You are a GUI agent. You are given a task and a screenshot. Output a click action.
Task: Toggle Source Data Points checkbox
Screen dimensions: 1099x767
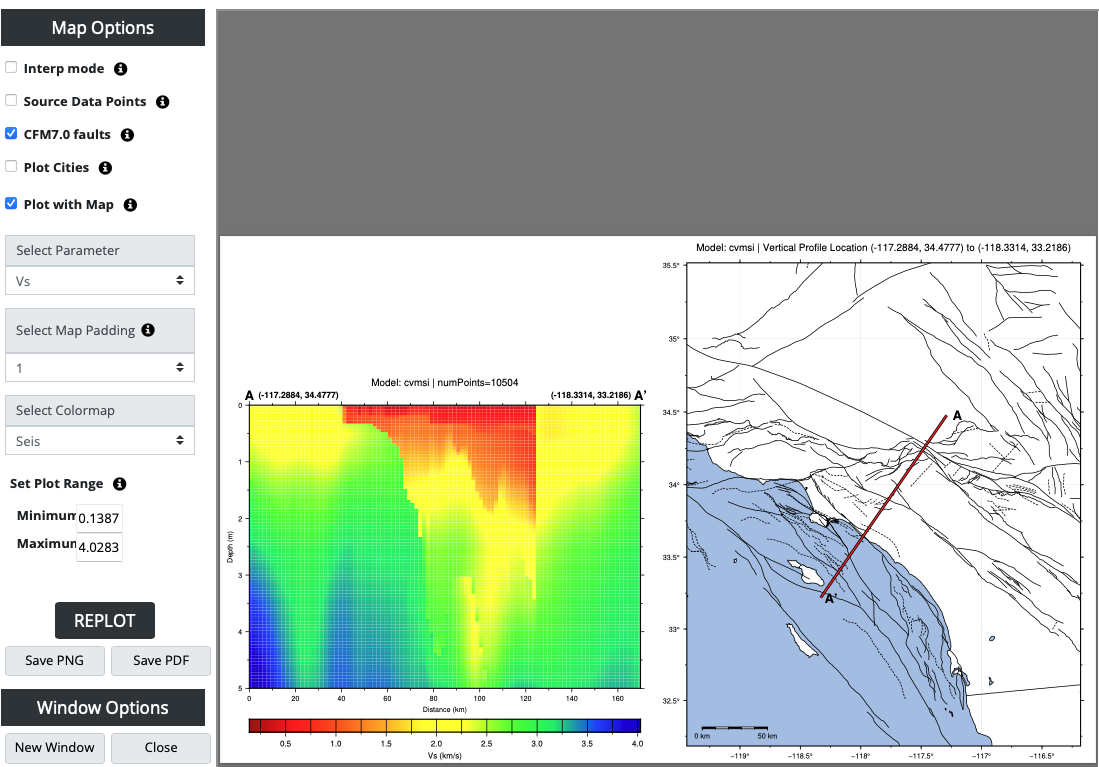pos(11,101)
